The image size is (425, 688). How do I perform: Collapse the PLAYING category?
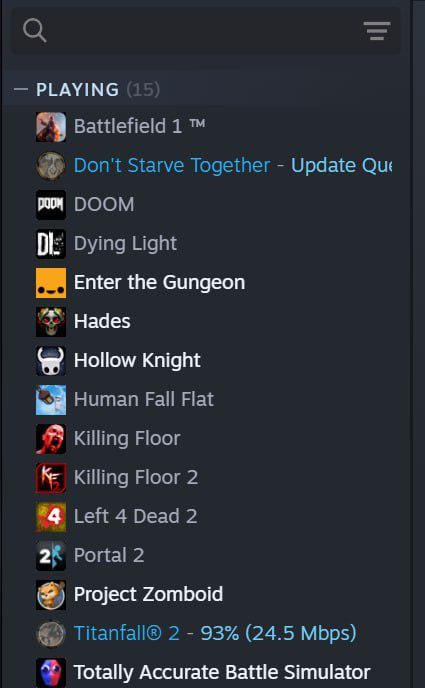[x=21, y=90]
